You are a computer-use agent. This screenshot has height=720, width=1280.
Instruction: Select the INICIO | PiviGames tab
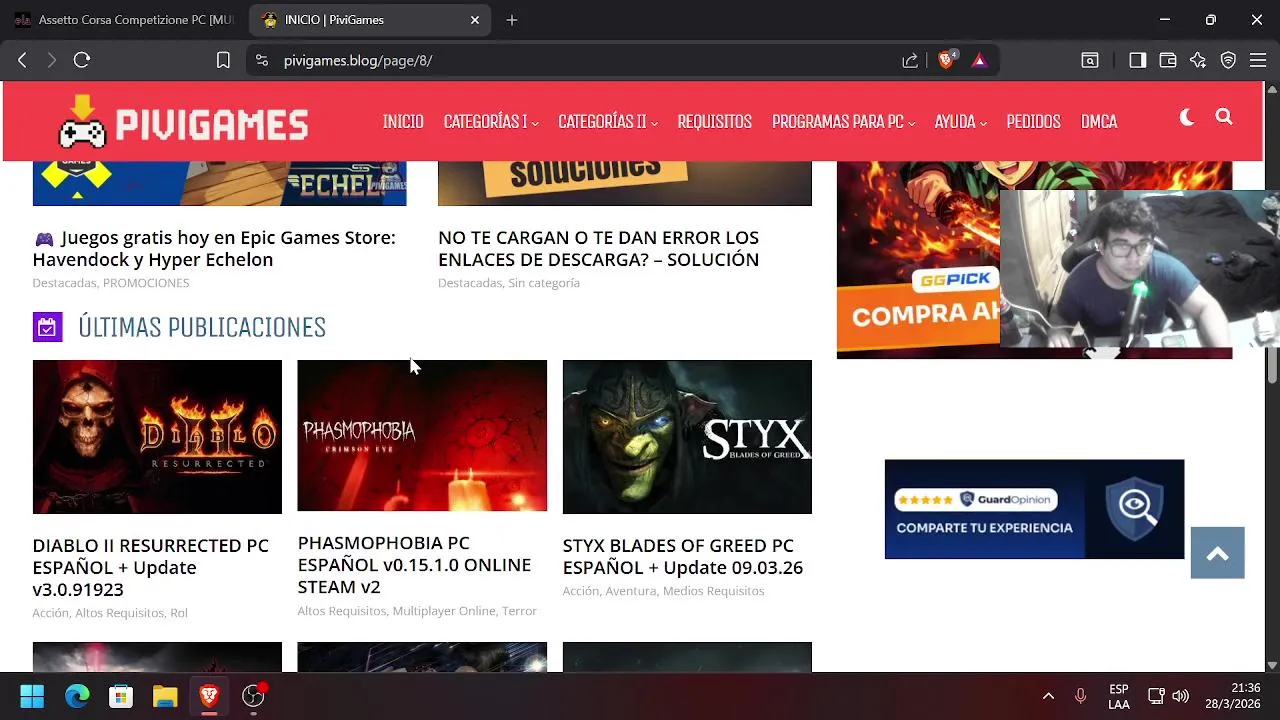(x=370, y=20)
